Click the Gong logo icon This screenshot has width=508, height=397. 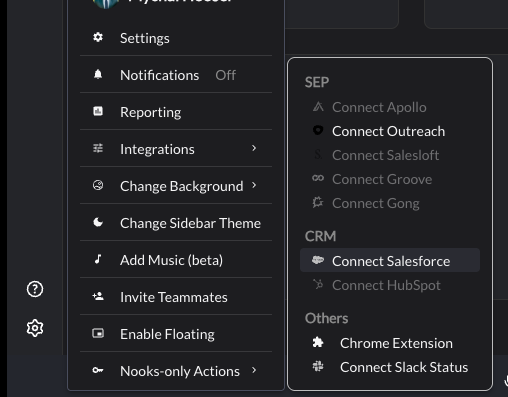pos(318,202)
